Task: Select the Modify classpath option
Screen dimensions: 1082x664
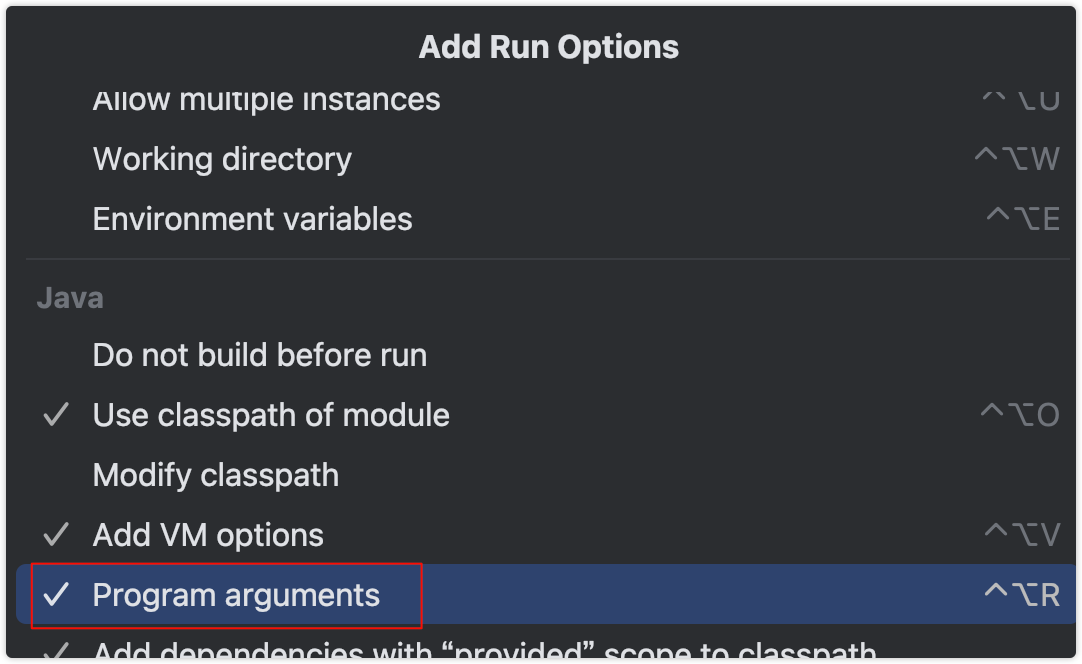Action: click(215, 475)
